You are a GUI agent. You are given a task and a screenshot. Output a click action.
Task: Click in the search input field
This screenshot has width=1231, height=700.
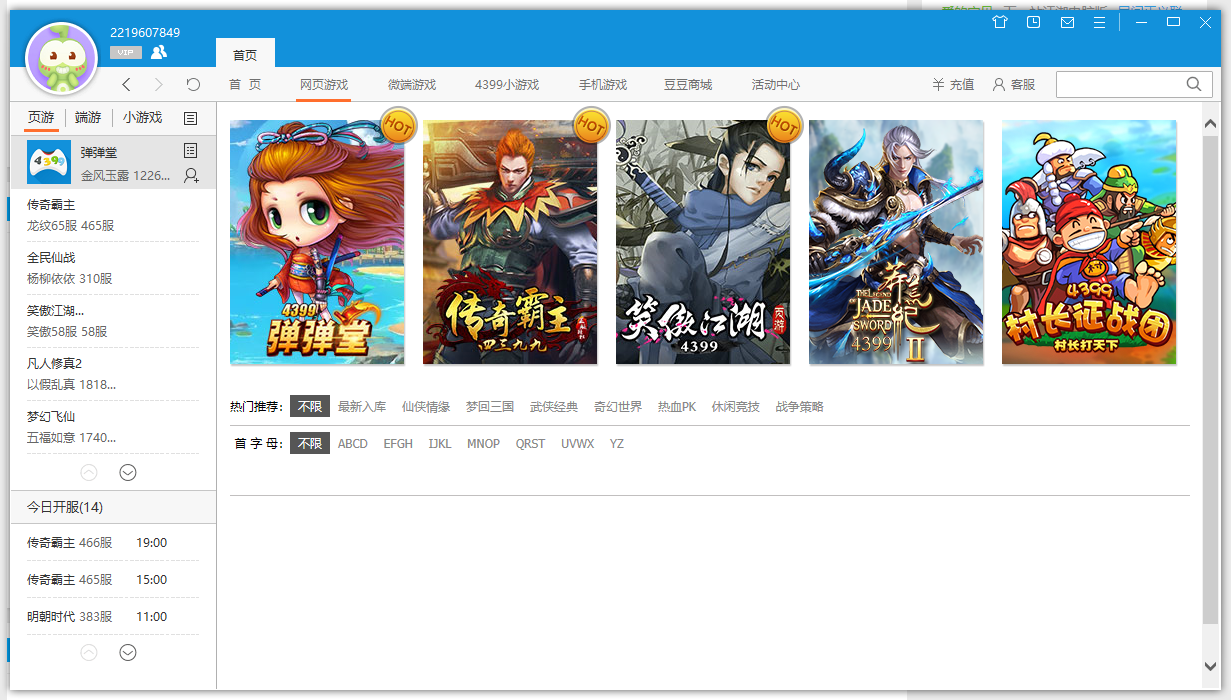click(1119, 84)
